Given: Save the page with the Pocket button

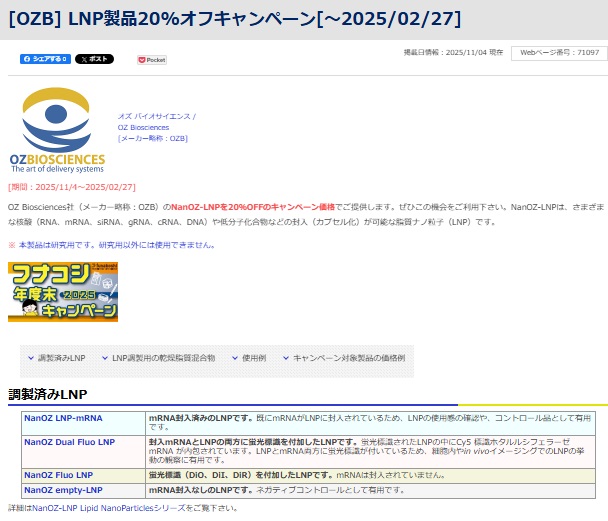Looking at the screenshot, I should point(152,60).
